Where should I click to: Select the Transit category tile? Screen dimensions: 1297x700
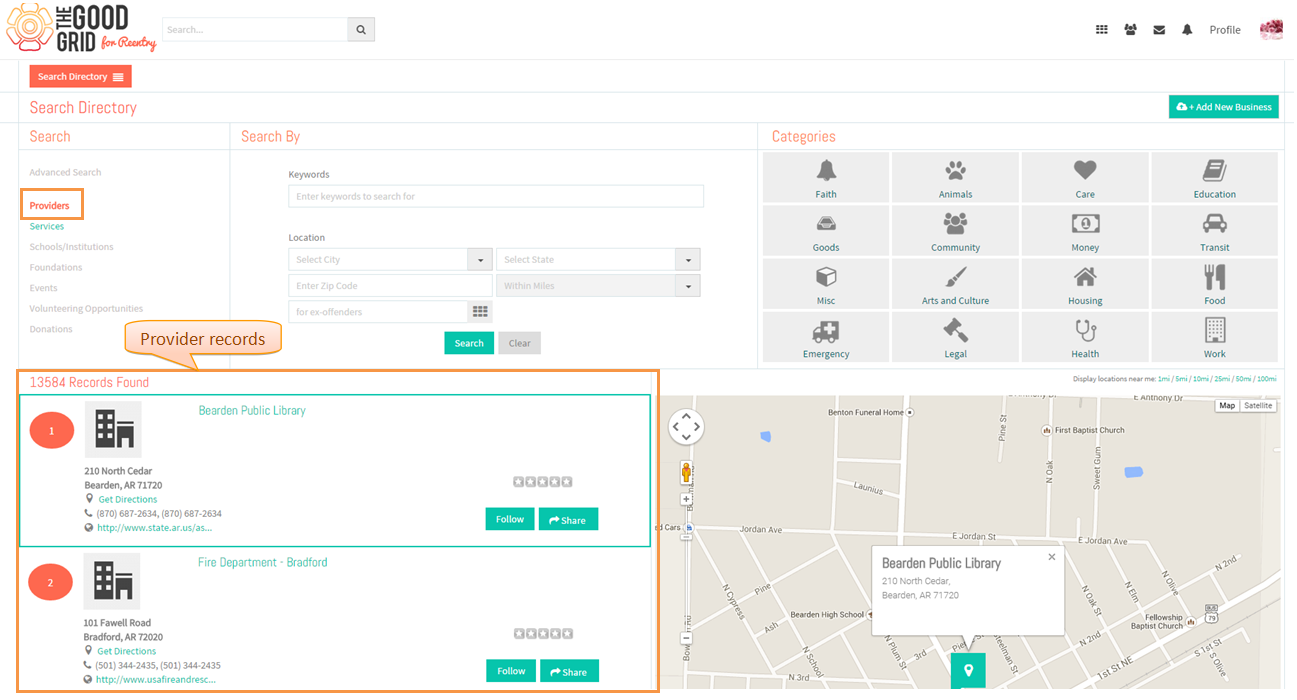click(x=1214, y=230)
